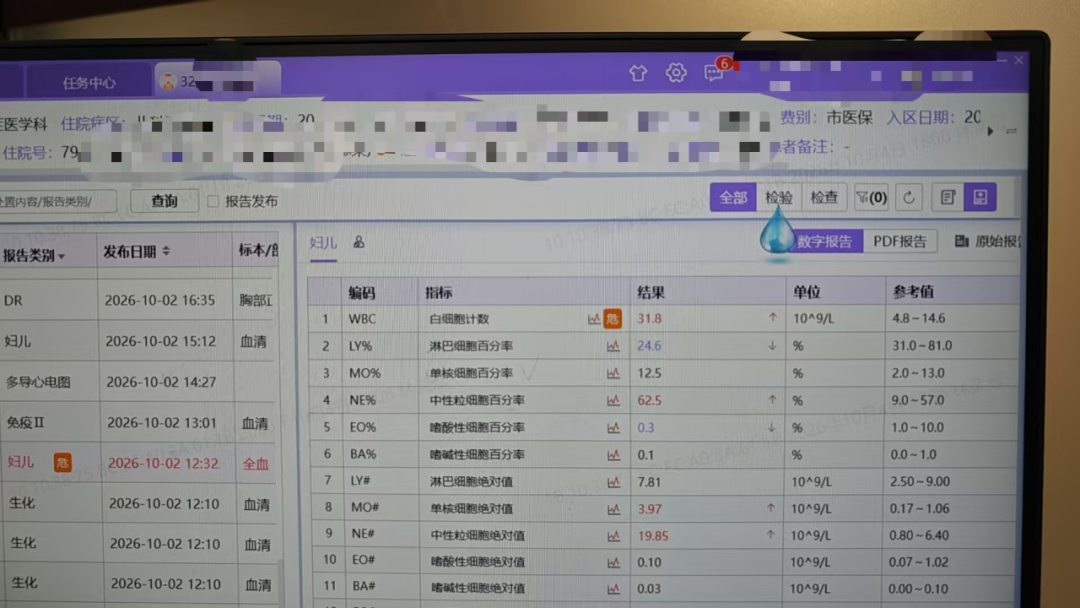Screen dimensions: 1080x608
Task: Switch to list view layout icon
Action: 948,198
